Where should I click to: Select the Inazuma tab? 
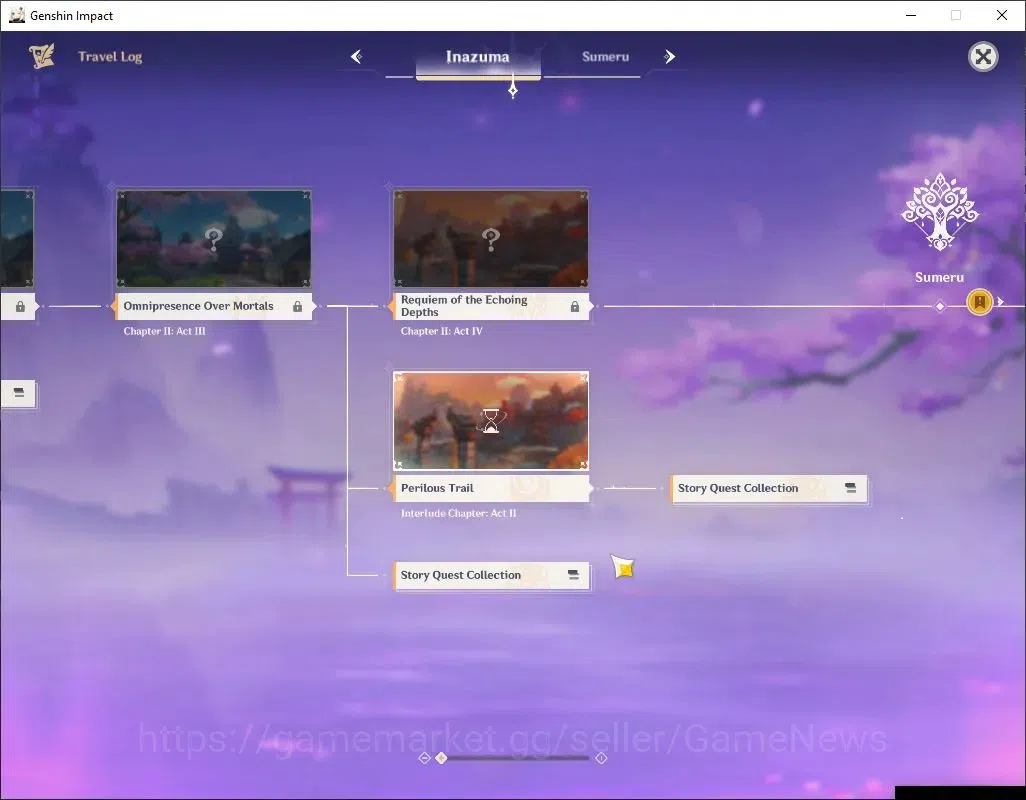[478, 57]
